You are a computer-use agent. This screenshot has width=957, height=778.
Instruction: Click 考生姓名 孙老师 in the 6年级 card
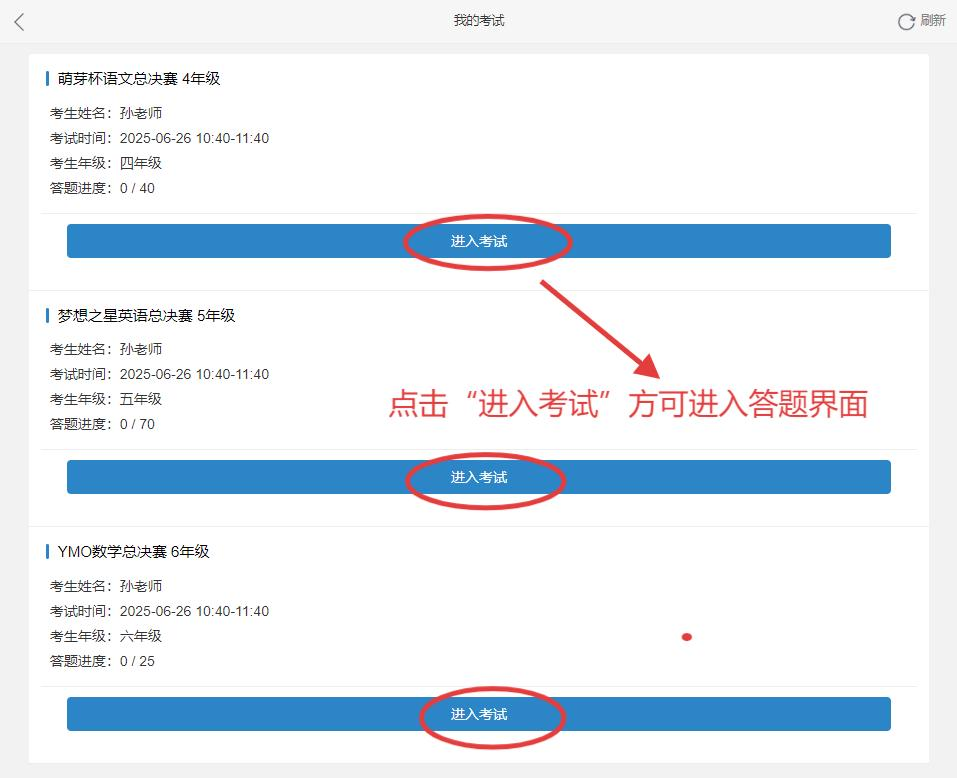(x=106, y=586)
